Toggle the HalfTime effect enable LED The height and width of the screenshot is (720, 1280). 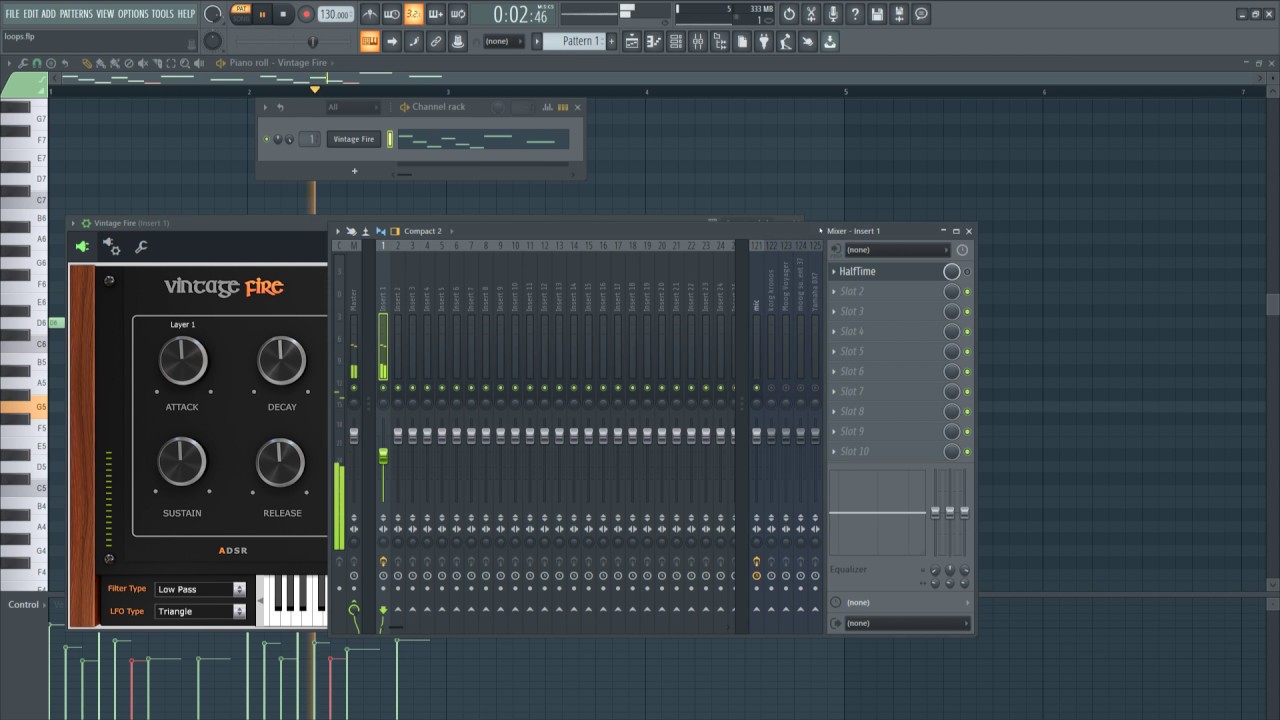pyautogui.click(x=967, y=271)
